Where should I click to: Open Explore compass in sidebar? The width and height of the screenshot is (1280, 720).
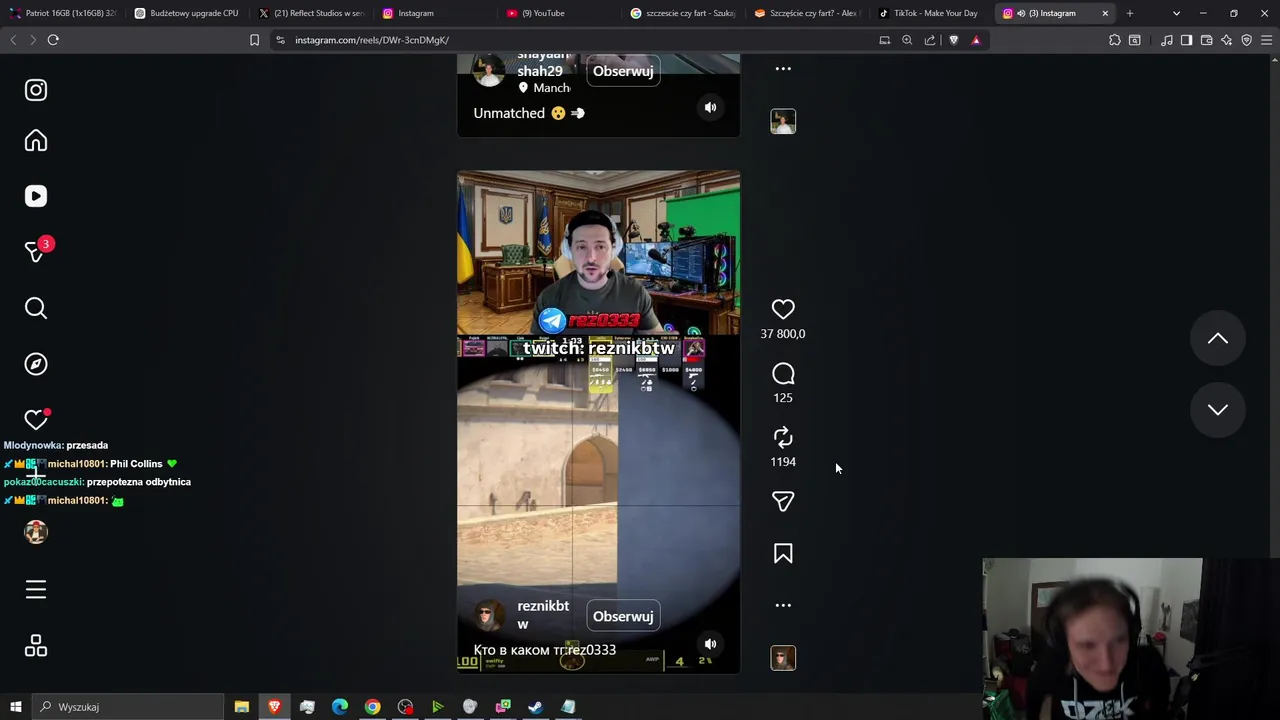coord(36,364)
